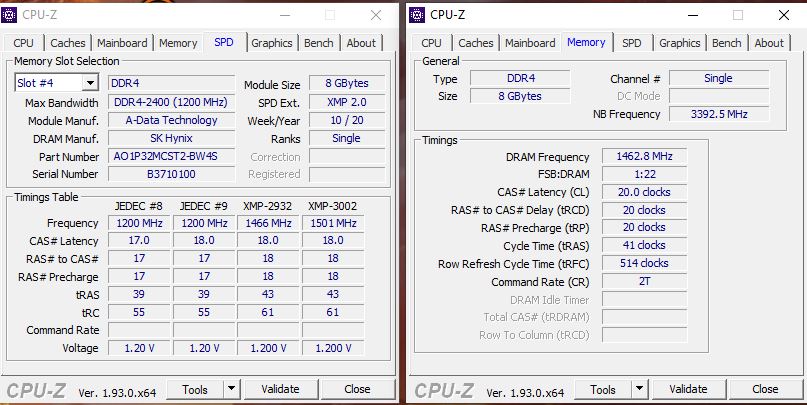Click NB Frequency 3392.5 MHz value

[719, 114]
